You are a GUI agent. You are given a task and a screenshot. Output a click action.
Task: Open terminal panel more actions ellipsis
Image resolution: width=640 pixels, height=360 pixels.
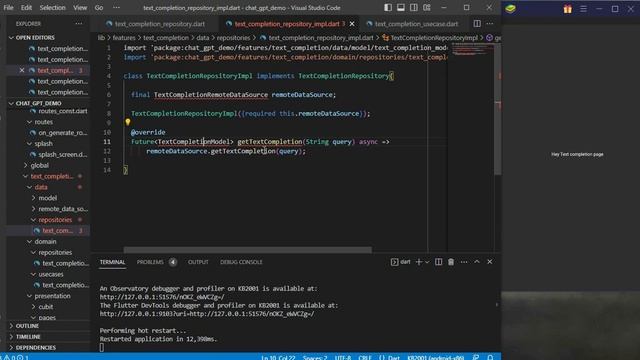click(x=464, y=262)
